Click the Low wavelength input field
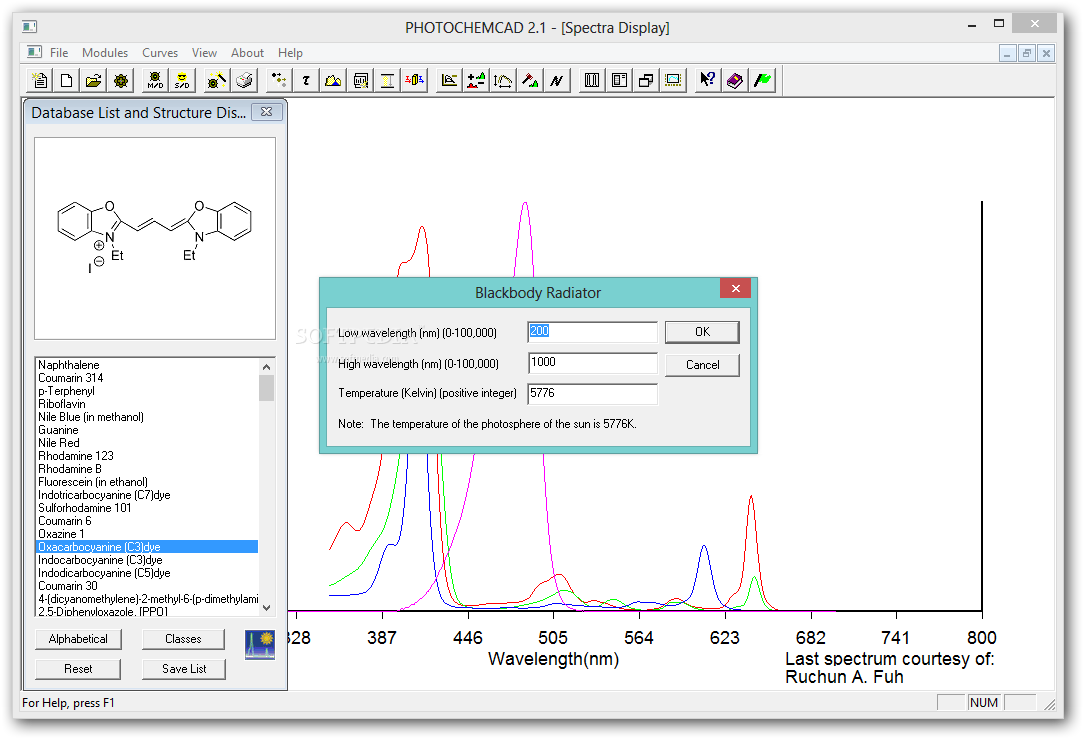Screen dimensions: 1084x739 592,332
